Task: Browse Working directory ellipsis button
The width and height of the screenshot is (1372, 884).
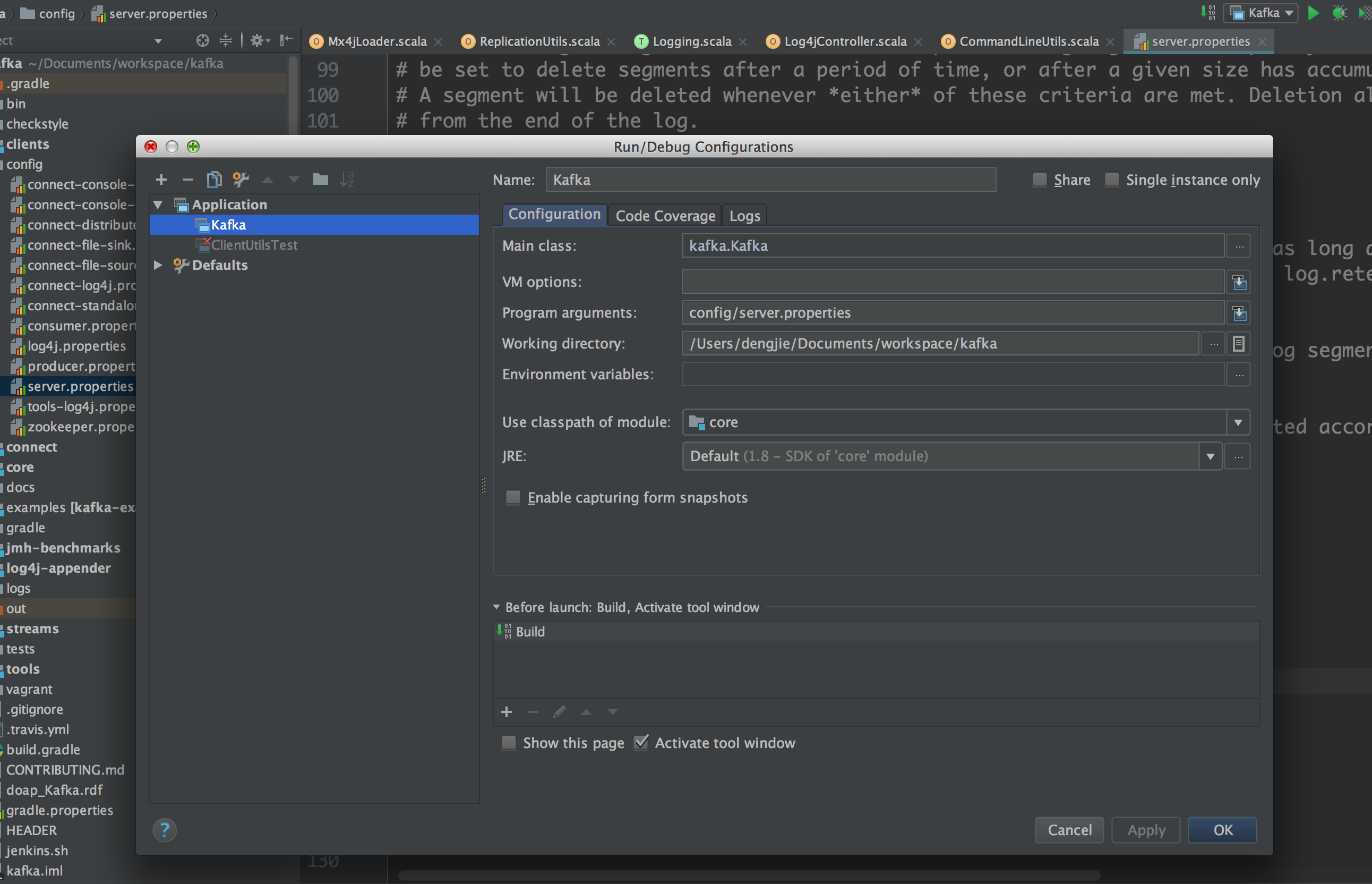Action: (x=1214, y=344)
